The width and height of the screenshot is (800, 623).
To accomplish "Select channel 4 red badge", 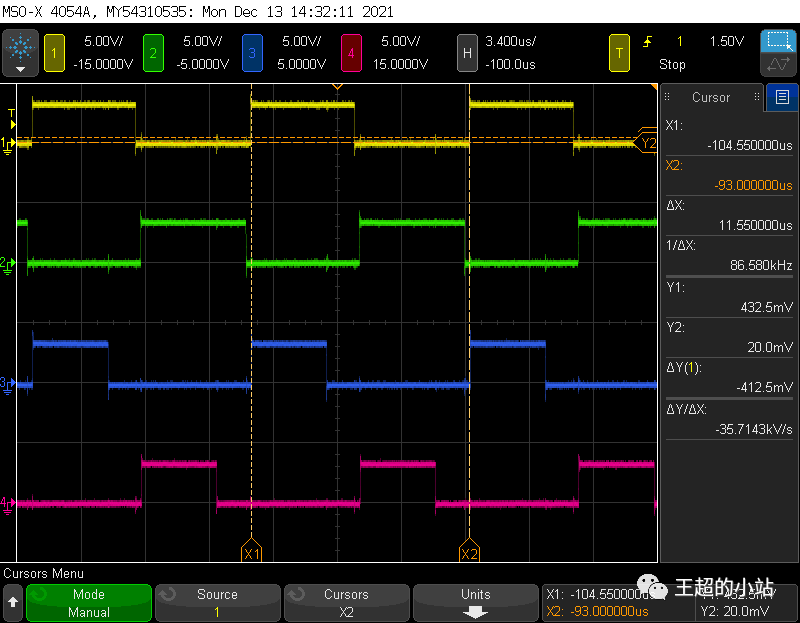I will tap(352, 52).
